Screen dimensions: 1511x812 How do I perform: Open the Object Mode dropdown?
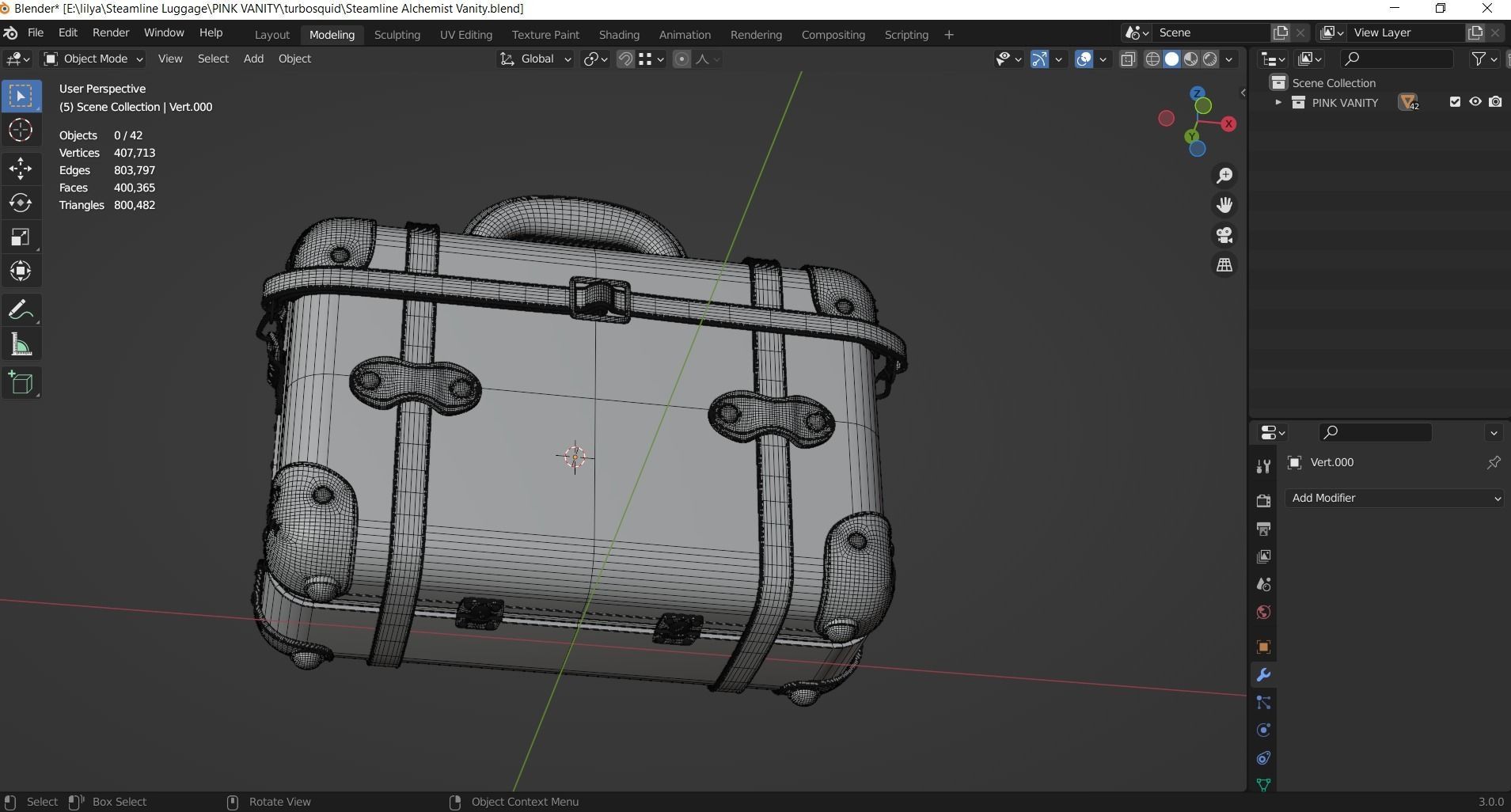[93, 59]
